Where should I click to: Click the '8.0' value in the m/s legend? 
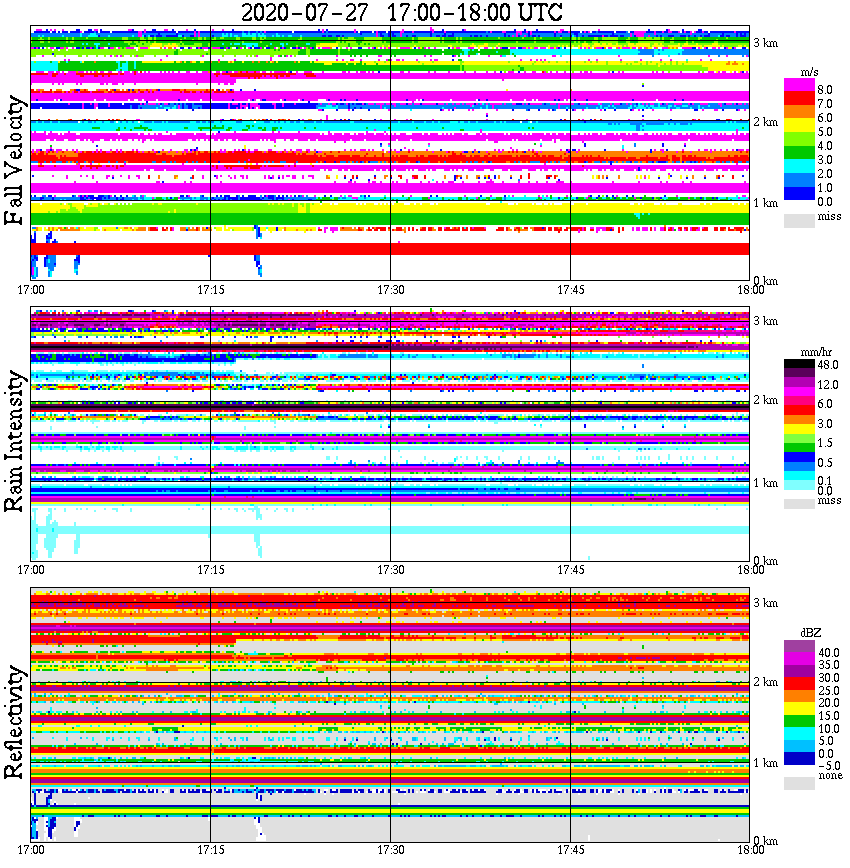825,90
